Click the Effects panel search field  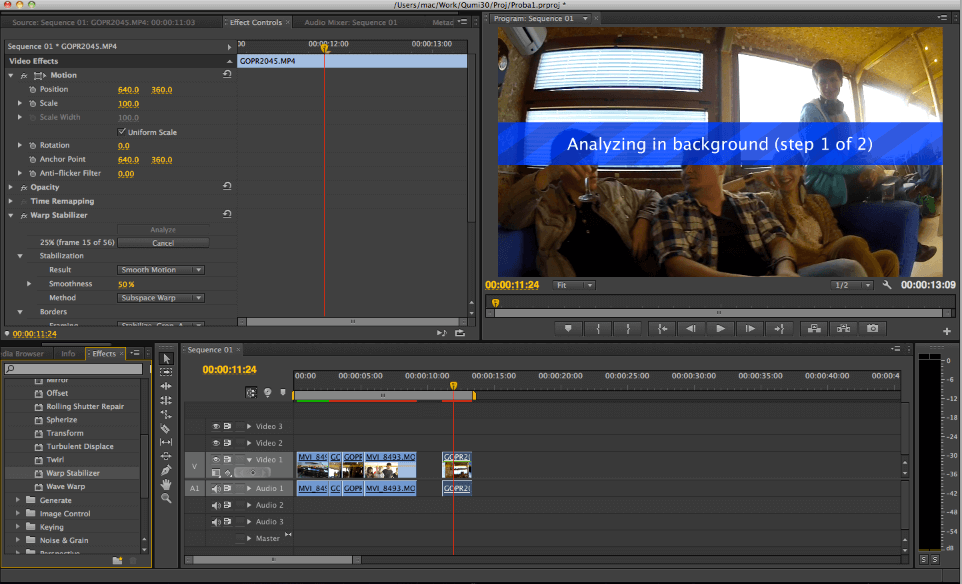(73, 369)
